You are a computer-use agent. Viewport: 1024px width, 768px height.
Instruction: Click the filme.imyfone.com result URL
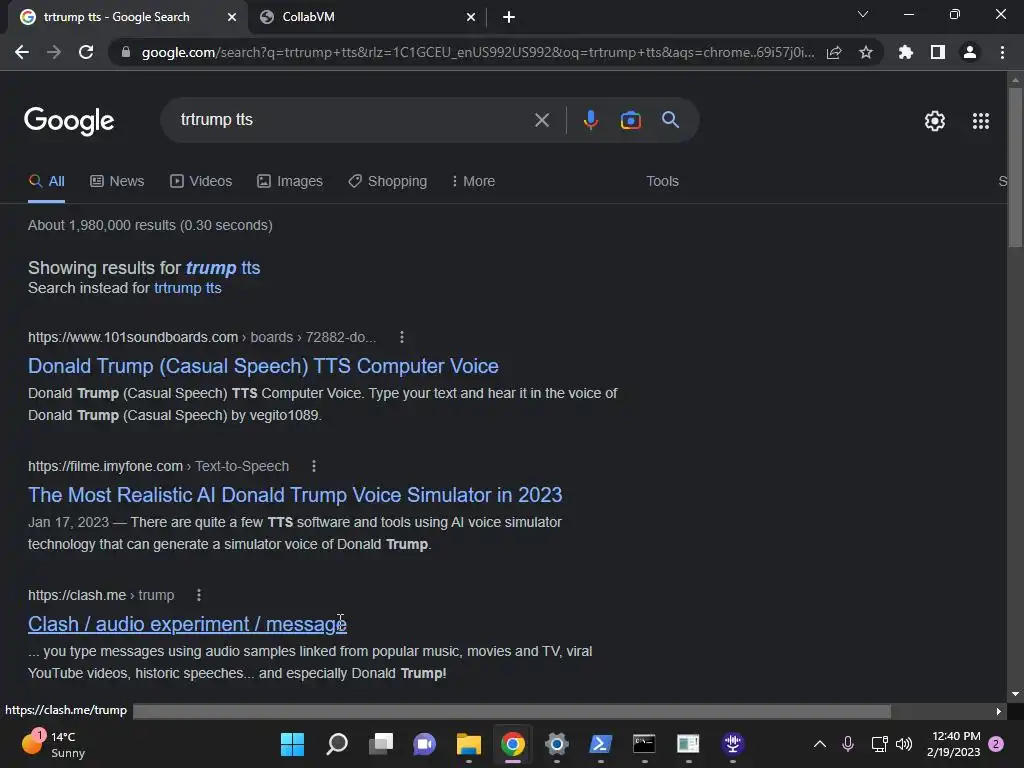(x=158, y=466)
